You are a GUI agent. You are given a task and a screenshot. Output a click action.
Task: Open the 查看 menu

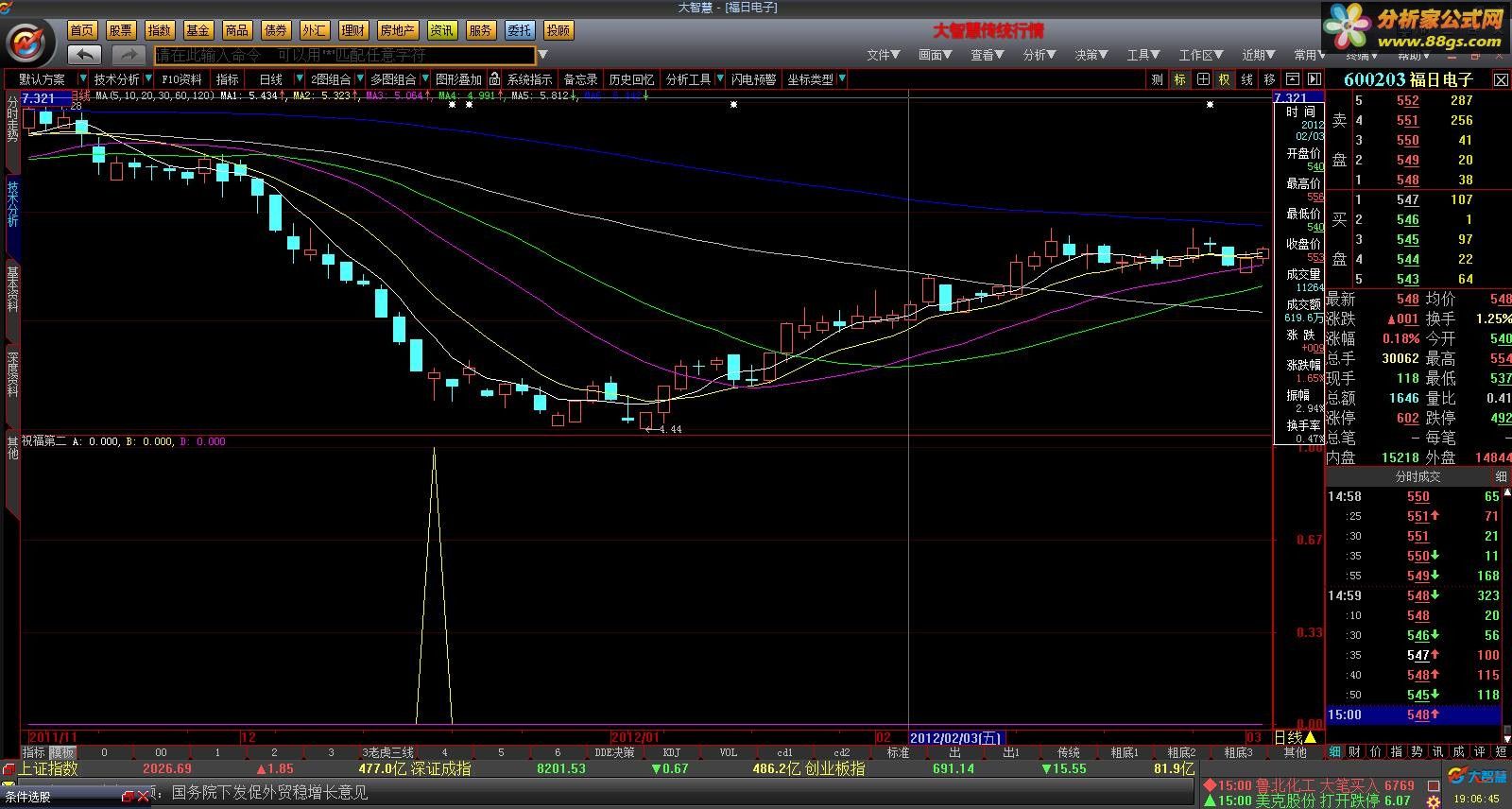click(x=988, y=55)
